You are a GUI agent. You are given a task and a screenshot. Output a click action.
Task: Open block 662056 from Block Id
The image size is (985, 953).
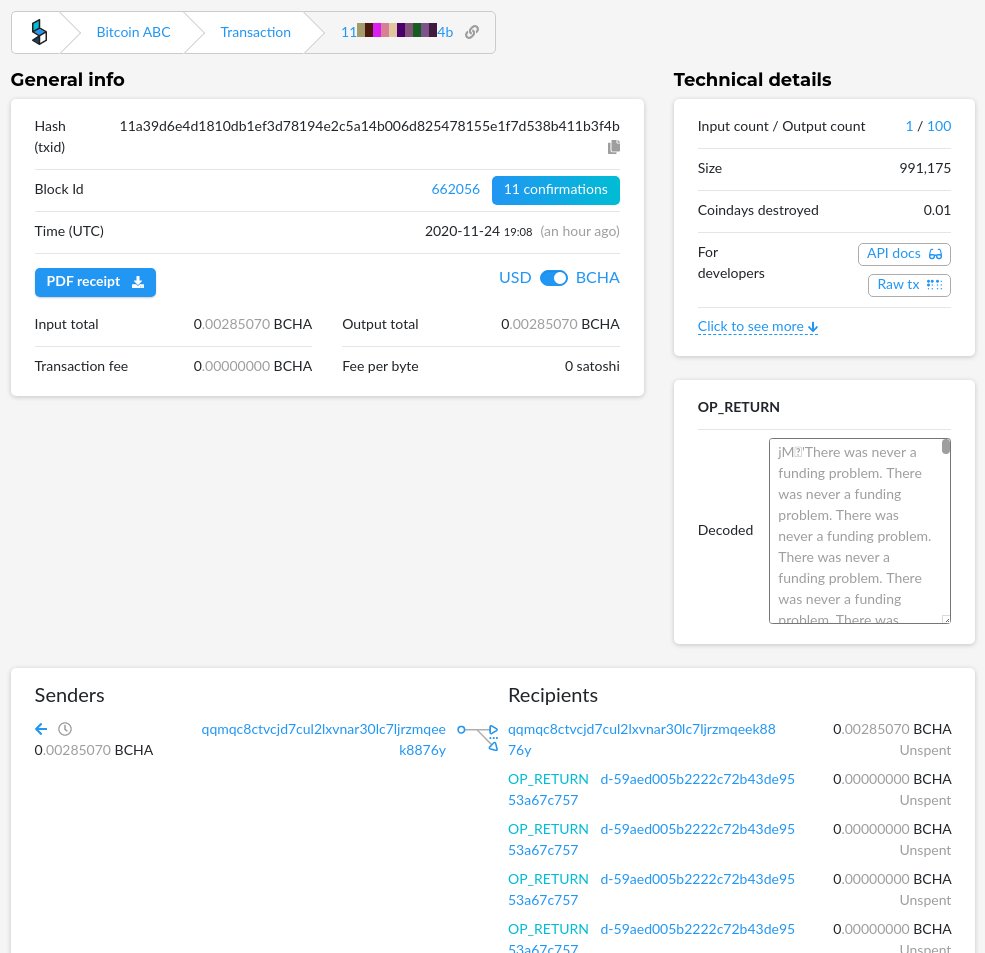point(455,189)
